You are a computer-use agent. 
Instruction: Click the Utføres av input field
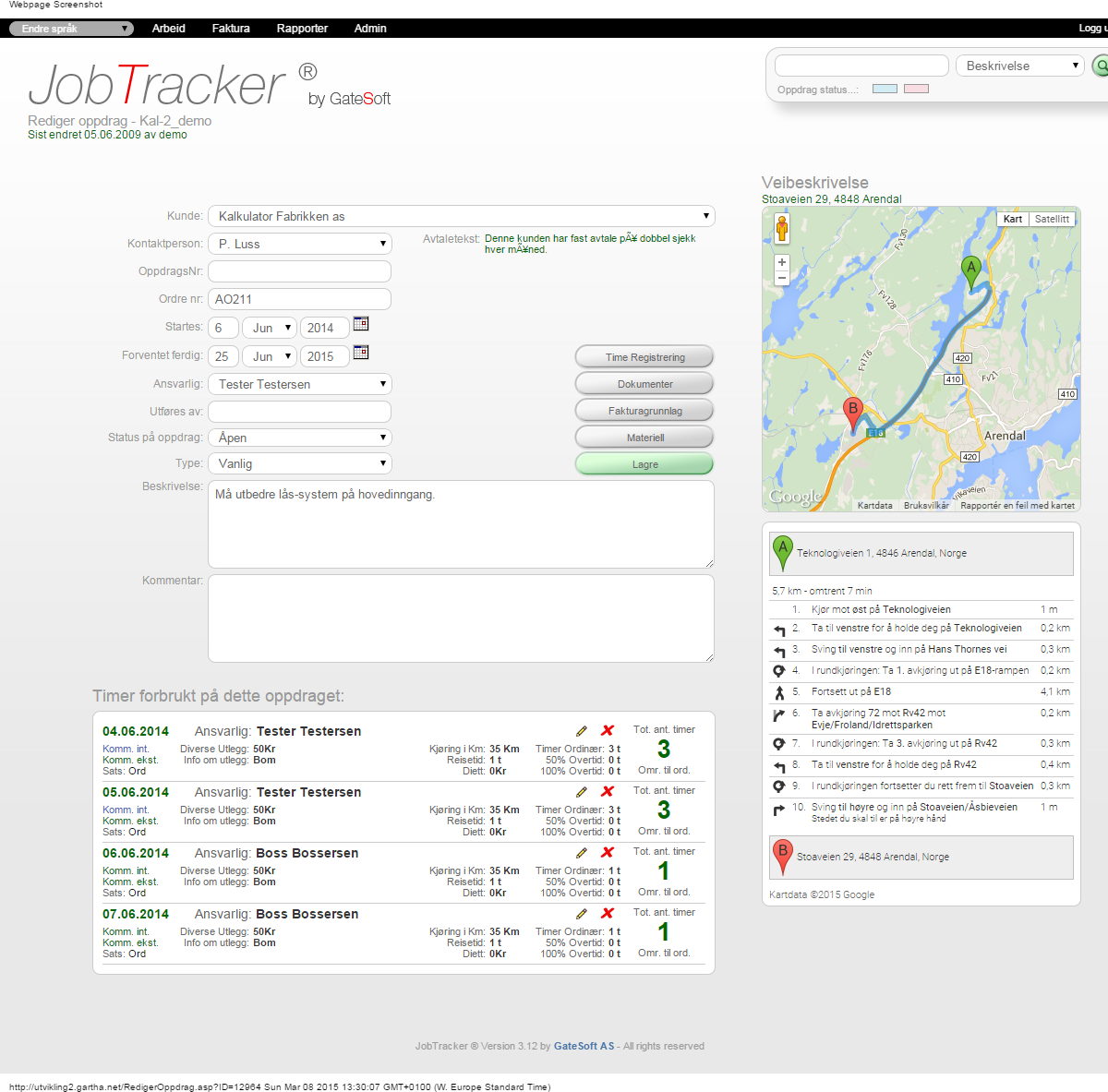(x=299, y=412)
